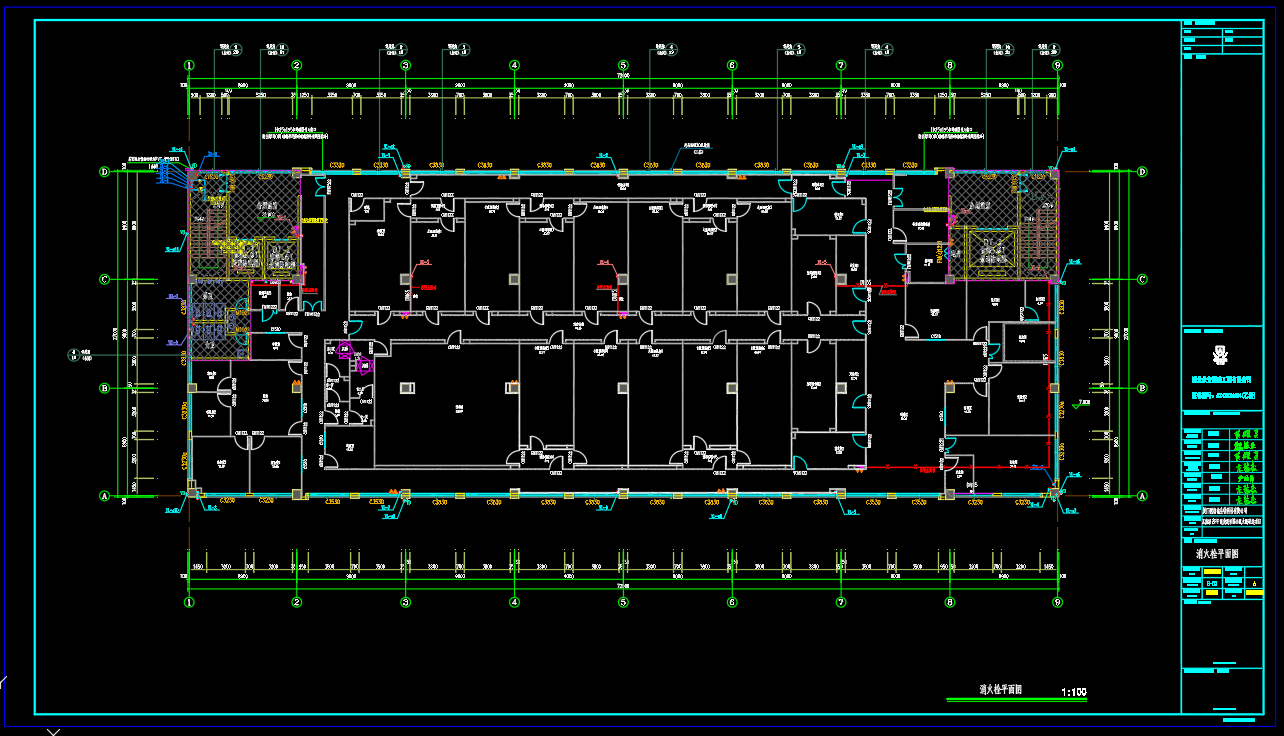
Task: Select grid axis bubble 2 at bottom
Action: [x=297, y=602]
